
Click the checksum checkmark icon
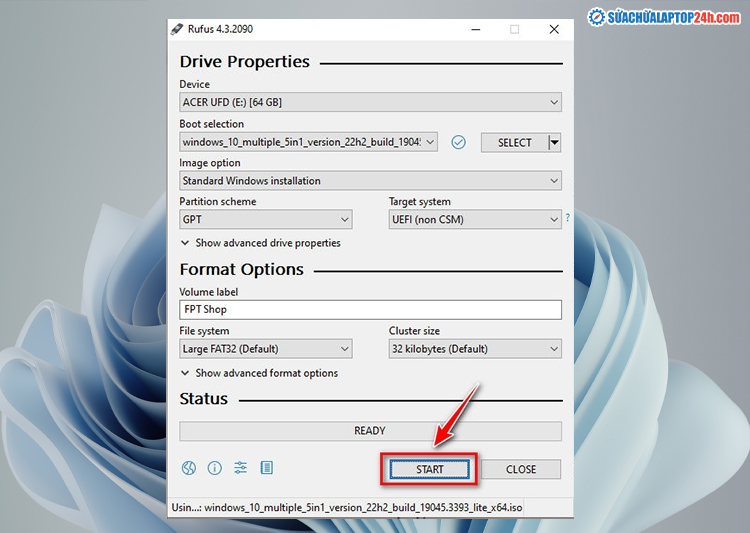[x=458, y=142]
